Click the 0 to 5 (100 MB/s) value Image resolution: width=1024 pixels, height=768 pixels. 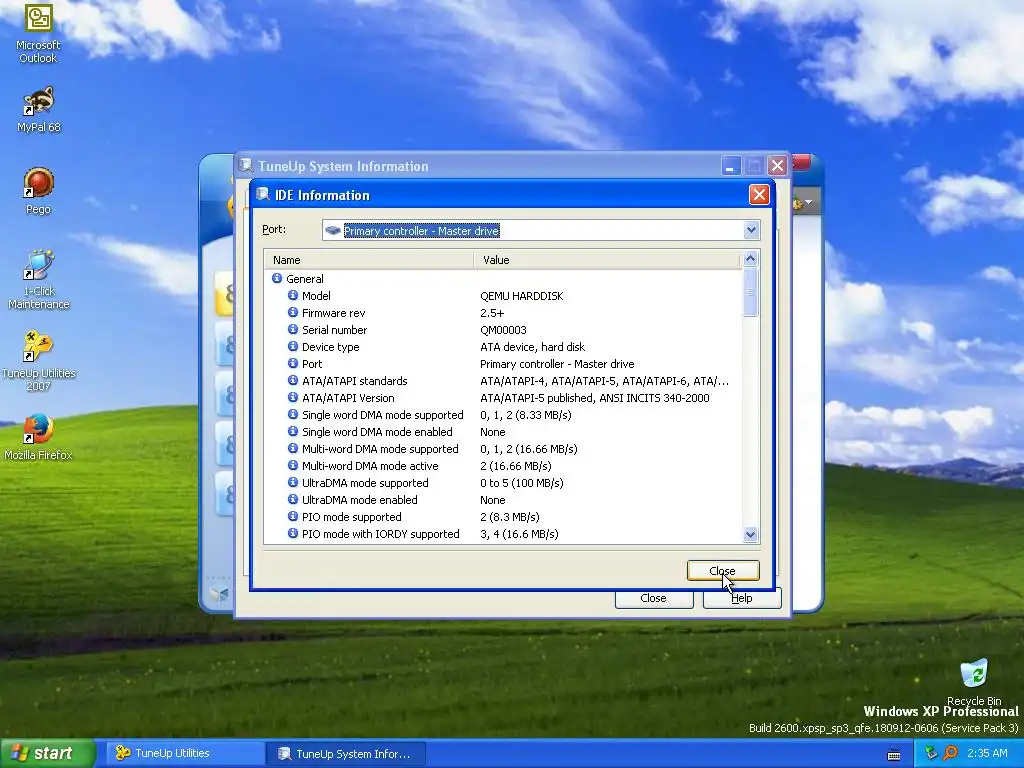coord(521,483)
